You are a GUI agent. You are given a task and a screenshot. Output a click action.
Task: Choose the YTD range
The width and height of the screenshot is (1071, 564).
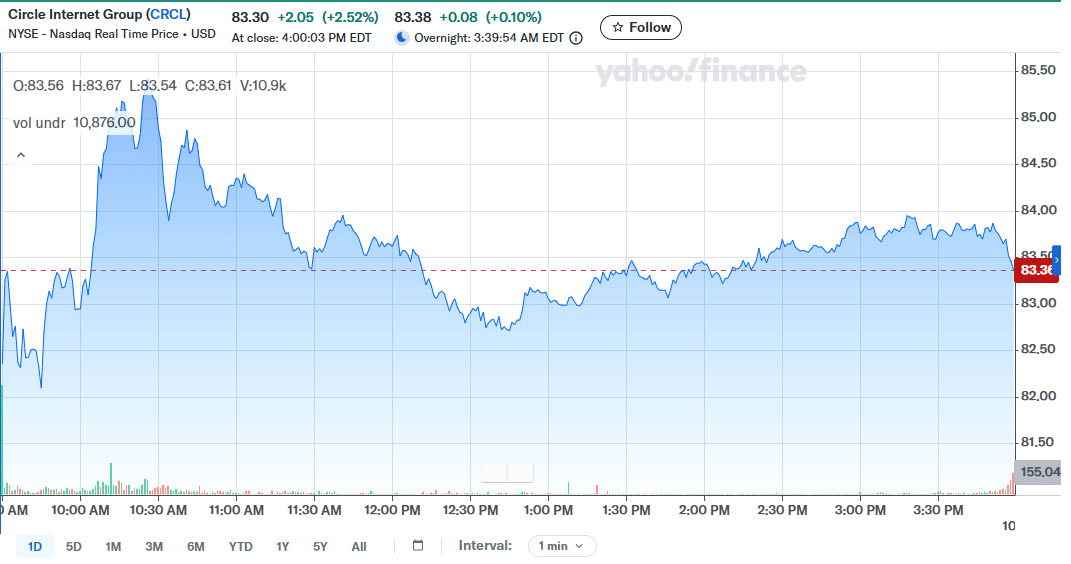pyautogui.click(x=240, y=546)
